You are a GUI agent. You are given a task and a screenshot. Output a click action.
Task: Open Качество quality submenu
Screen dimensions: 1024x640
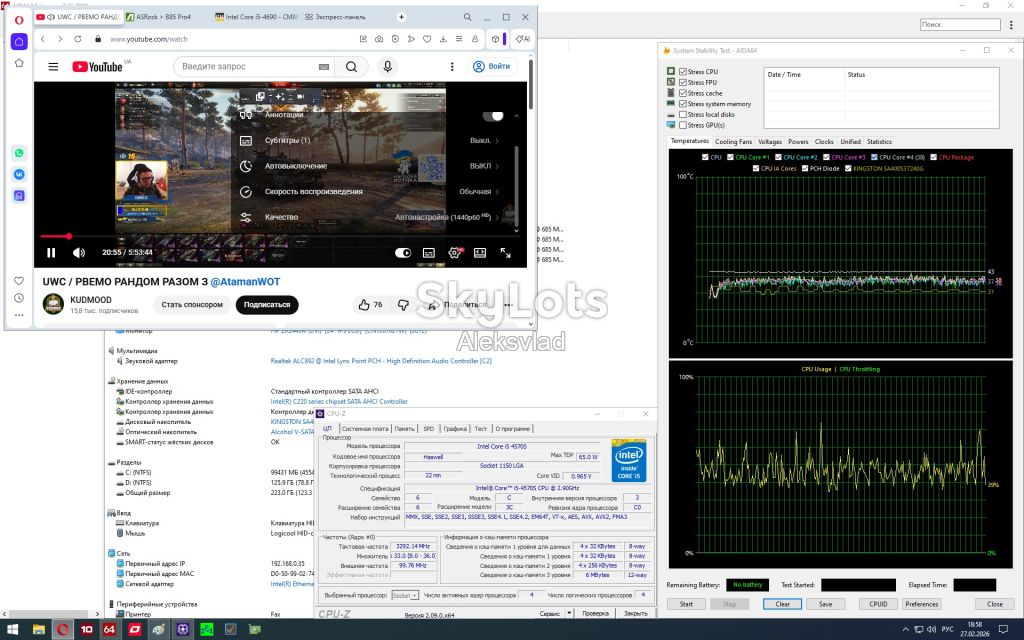pyautogui.click(x=370, y=217)
